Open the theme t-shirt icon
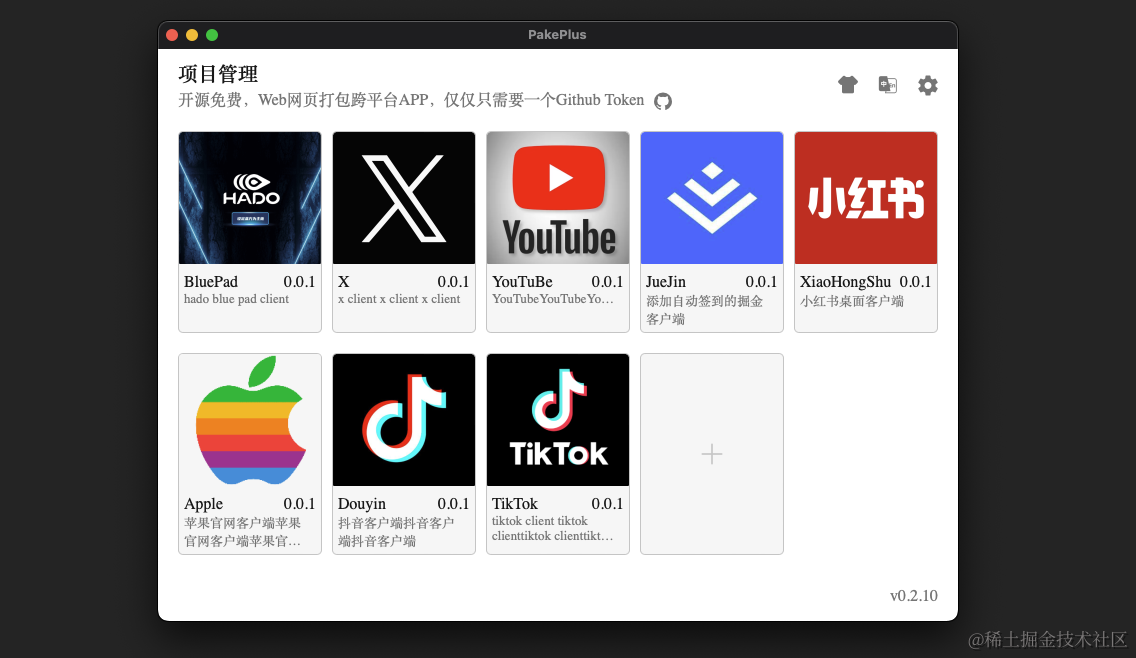This screenshot has height=658, width=1136. (848, 85)
